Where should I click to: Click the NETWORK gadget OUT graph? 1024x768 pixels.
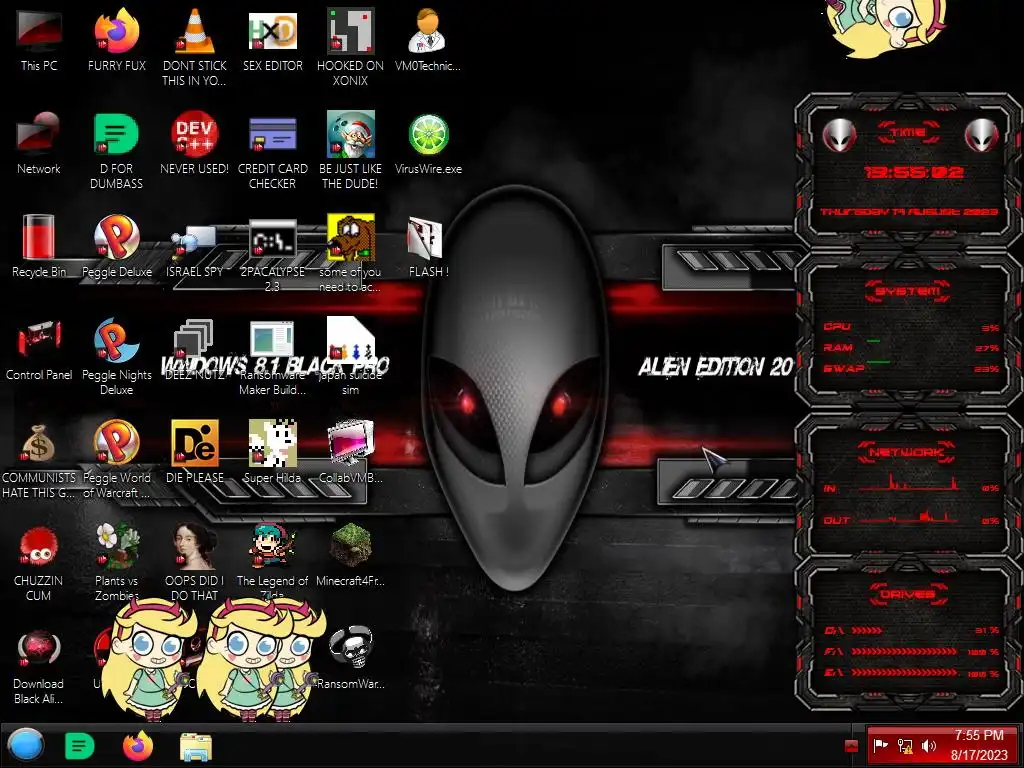point(910,517)
